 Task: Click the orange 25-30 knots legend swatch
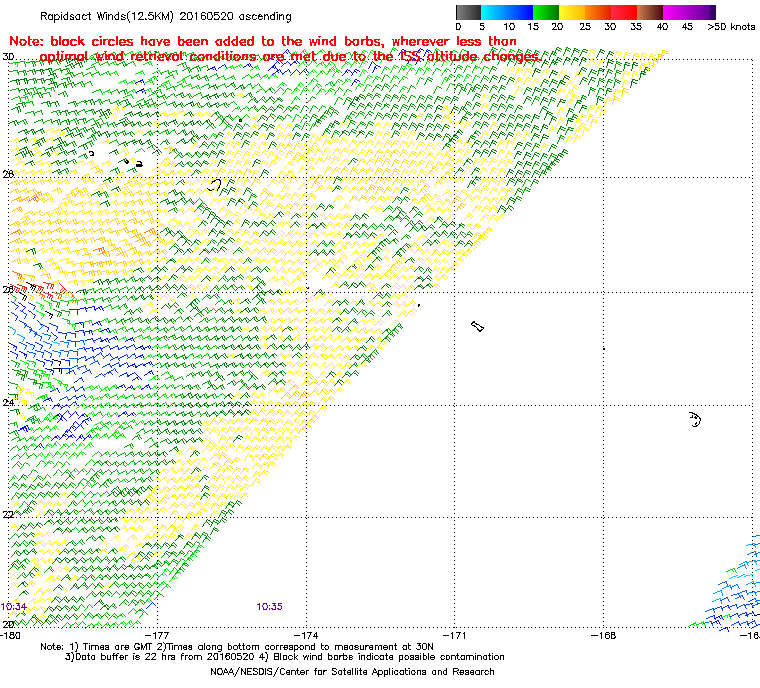[598, 12]
